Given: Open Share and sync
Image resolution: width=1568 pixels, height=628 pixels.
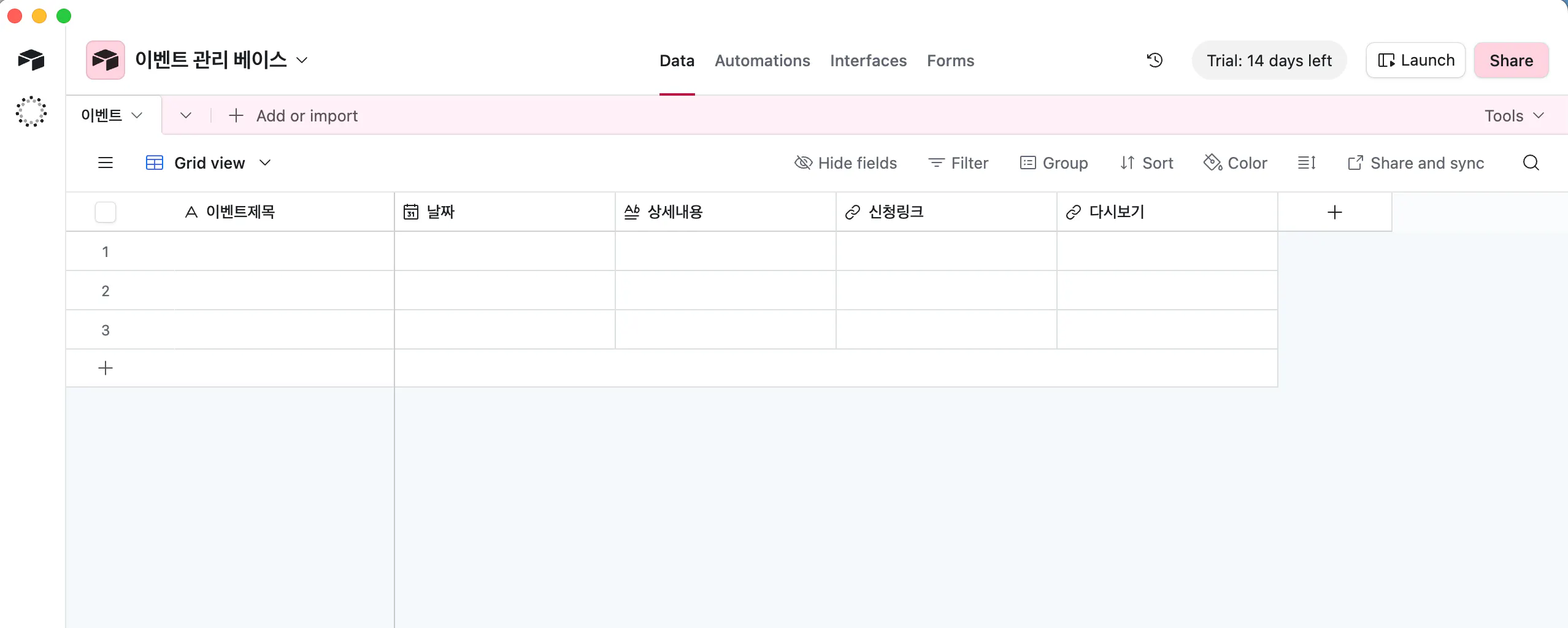Looking at the screenshot, I should pos(1416,163).
